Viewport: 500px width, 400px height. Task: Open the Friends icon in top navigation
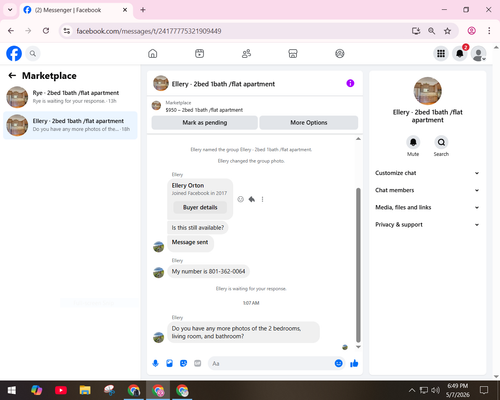pyautogui.click(x=246, y=53)
